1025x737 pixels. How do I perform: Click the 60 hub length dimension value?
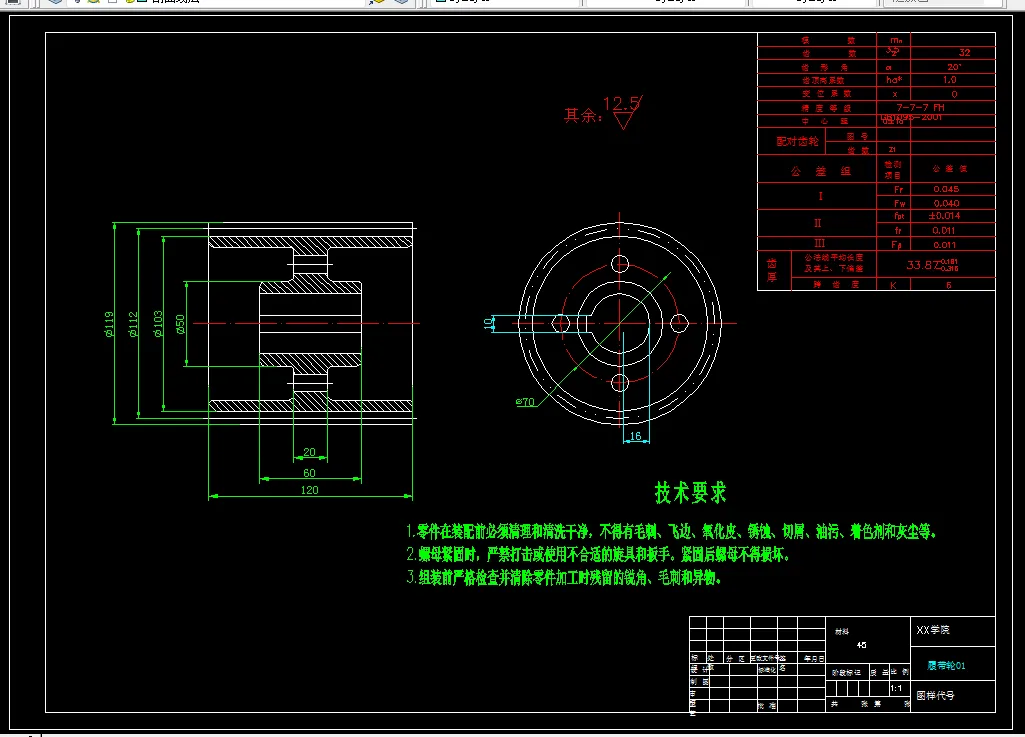(309, 473)
